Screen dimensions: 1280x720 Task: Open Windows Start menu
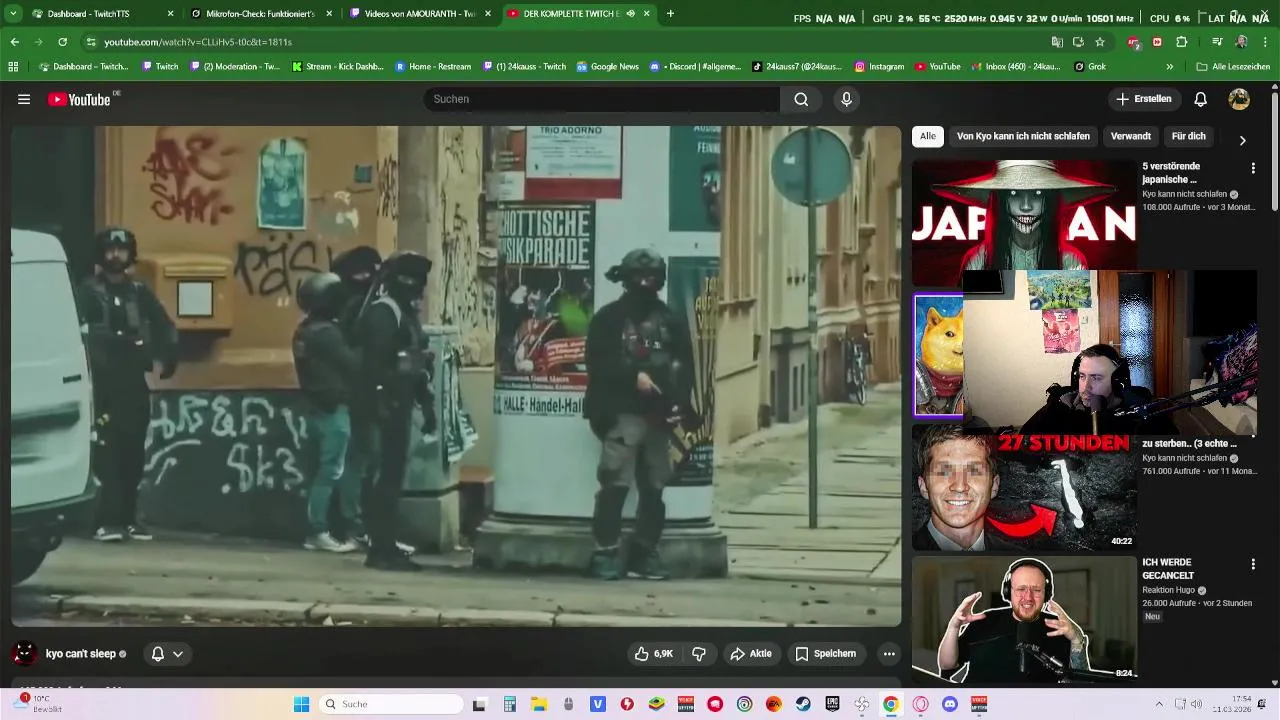pos(301,704)
